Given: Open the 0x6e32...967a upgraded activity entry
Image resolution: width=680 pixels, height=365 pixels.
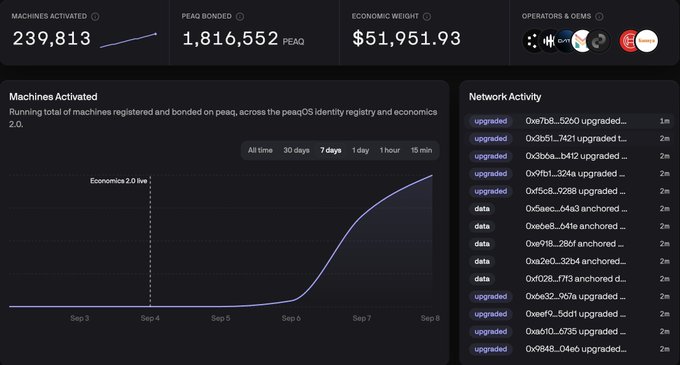Looking at the screenshot, I should pos(569,297).
